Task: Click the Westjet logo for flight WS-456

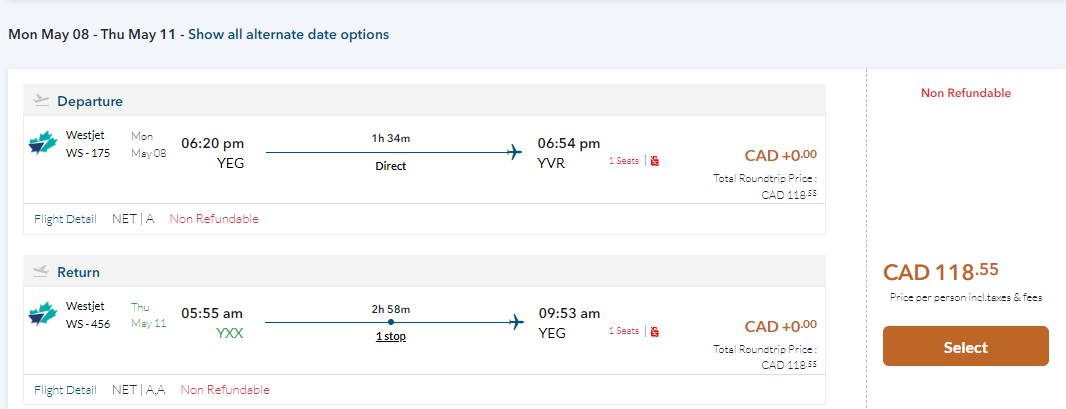Action: (x=43, y=315)
